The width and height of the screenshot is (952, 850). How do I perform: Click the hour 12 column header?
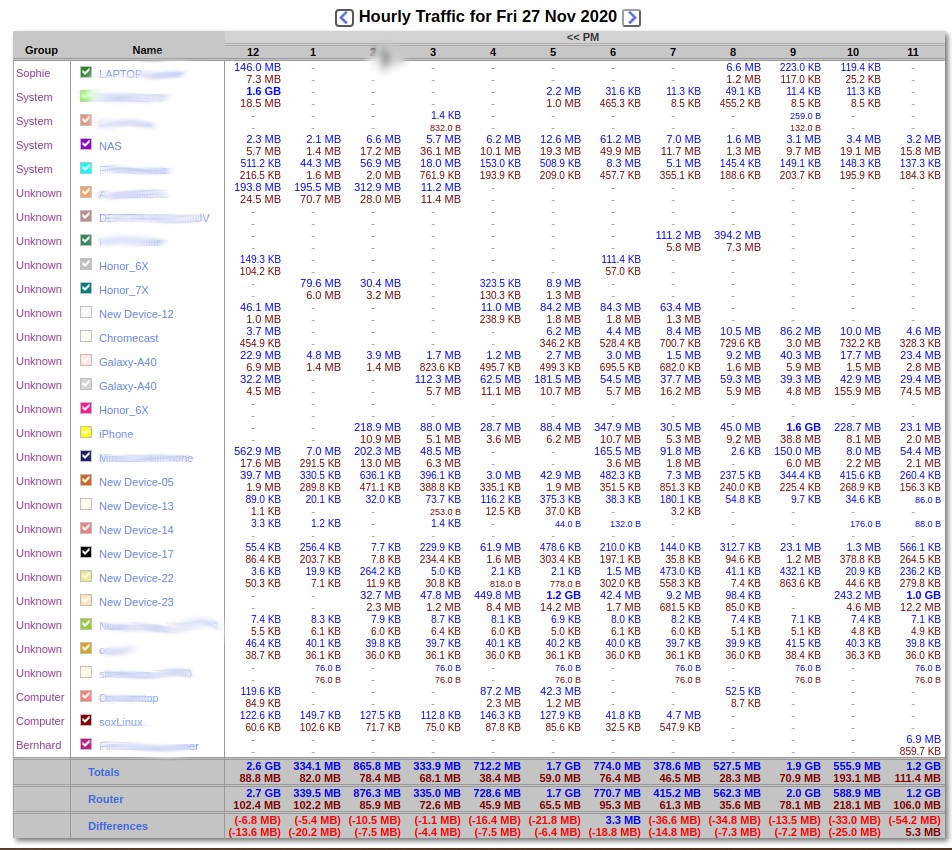click(253, 51)
